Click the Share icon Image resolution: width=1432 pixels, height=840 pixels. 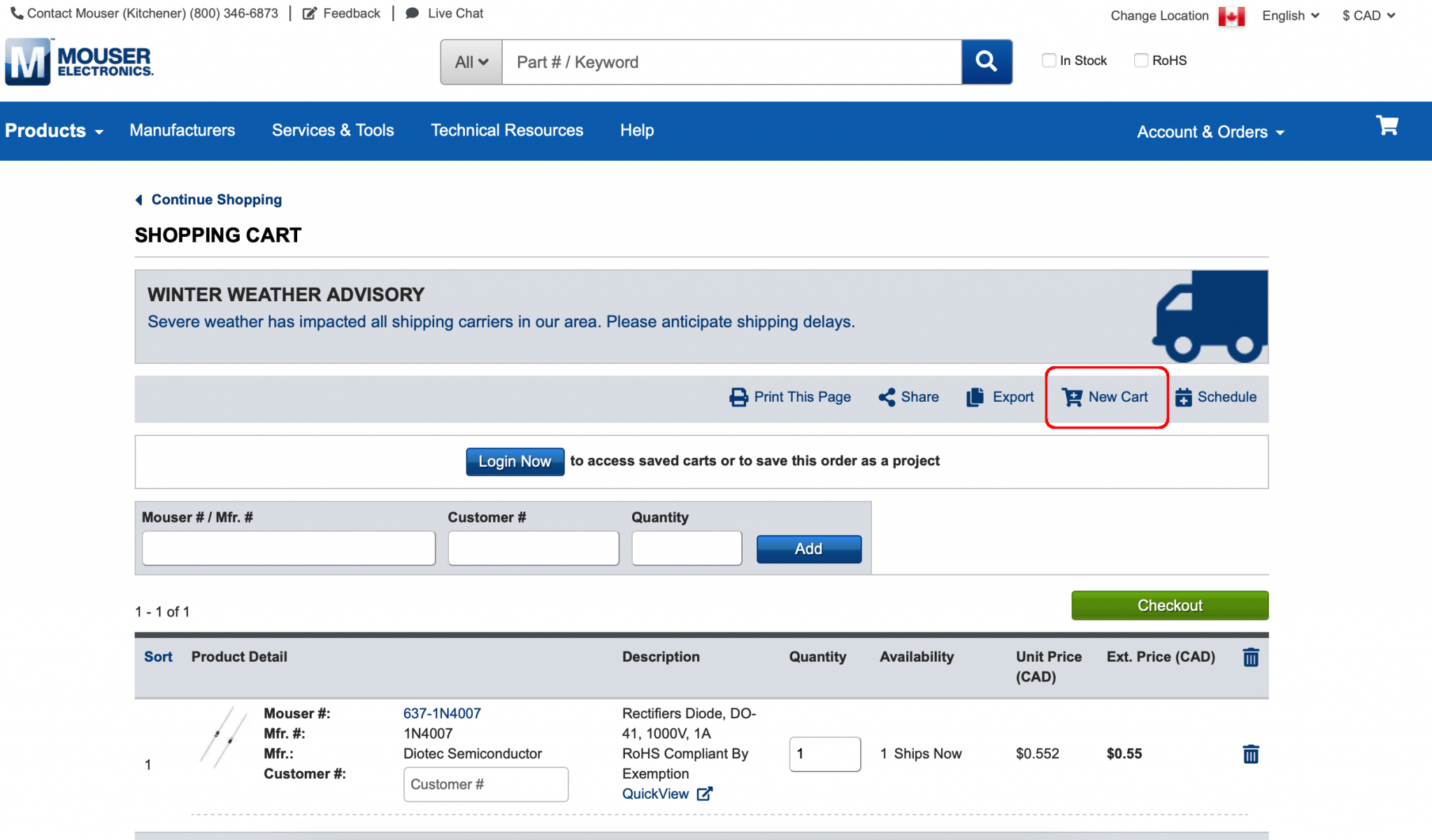point(887,397)
